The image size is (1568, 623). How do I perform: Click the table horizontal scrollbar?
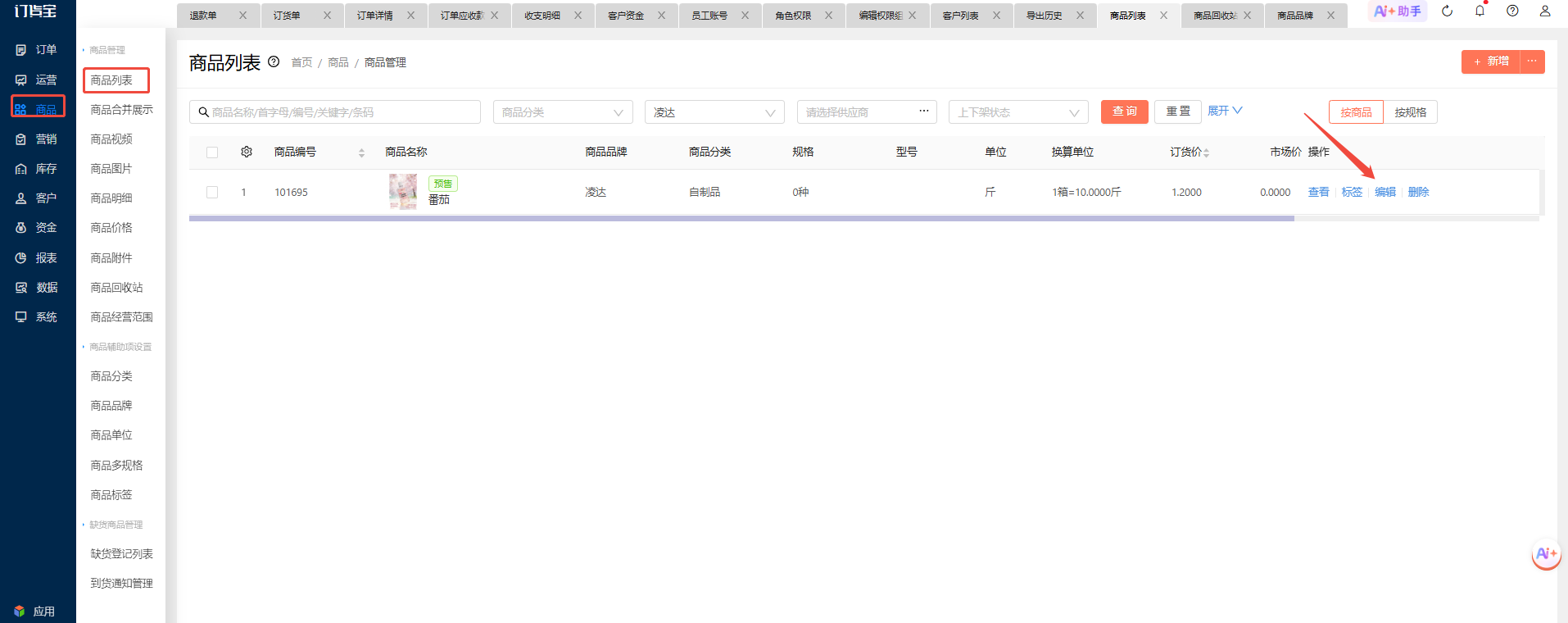(x=741, y=218)
